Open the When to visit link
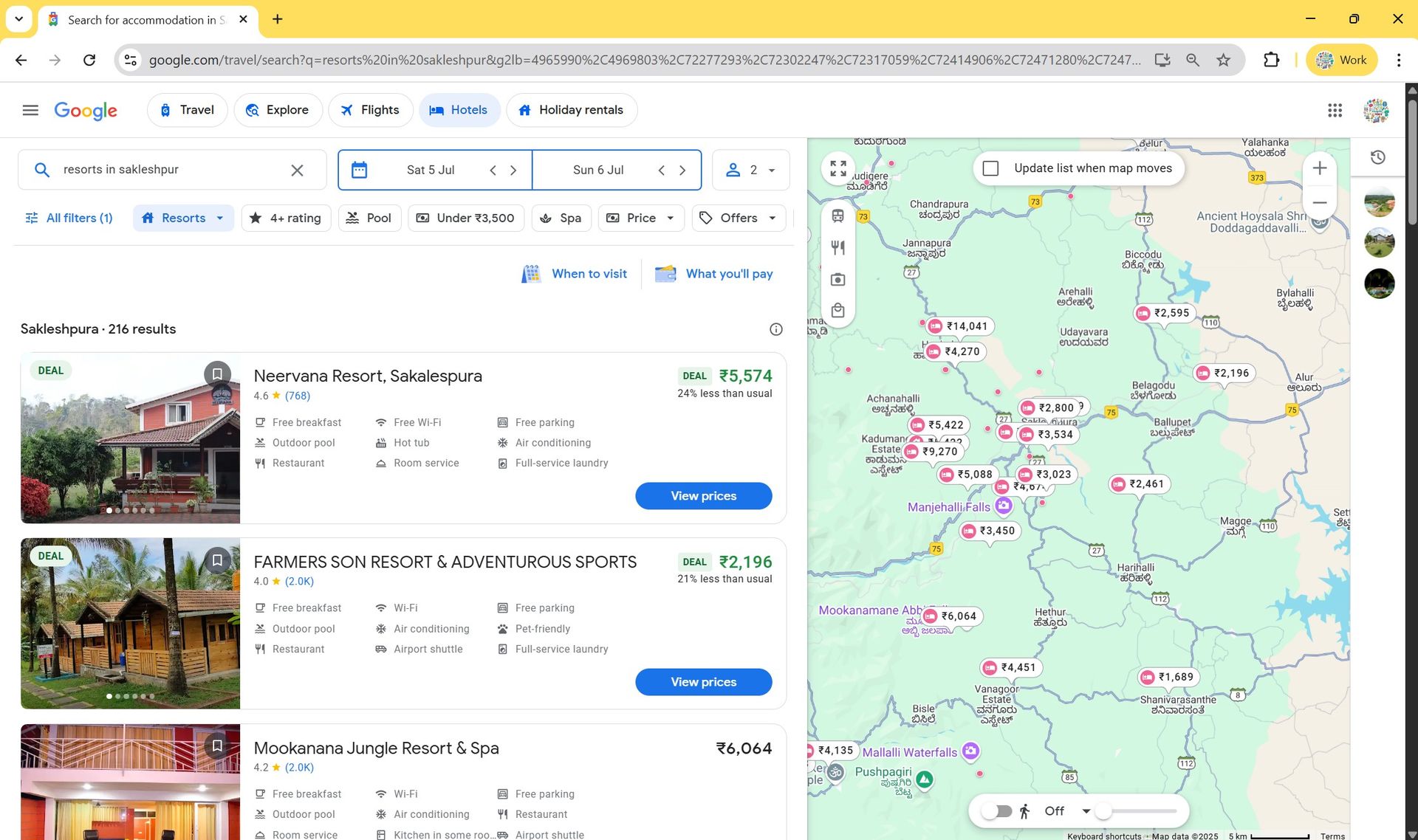The width and height of the screenshot is (1418, 840). (575, 274)
